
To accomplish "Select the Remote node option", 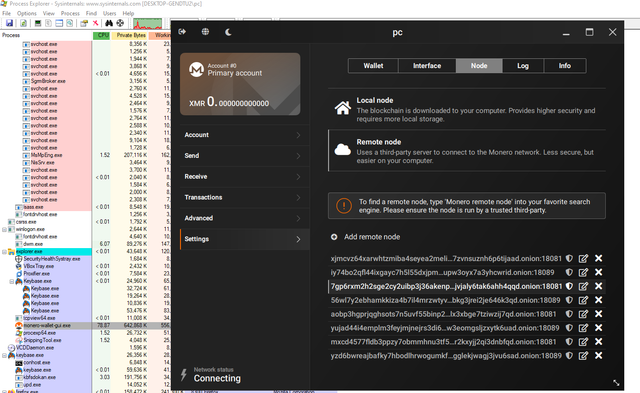I will pos(467,151).
